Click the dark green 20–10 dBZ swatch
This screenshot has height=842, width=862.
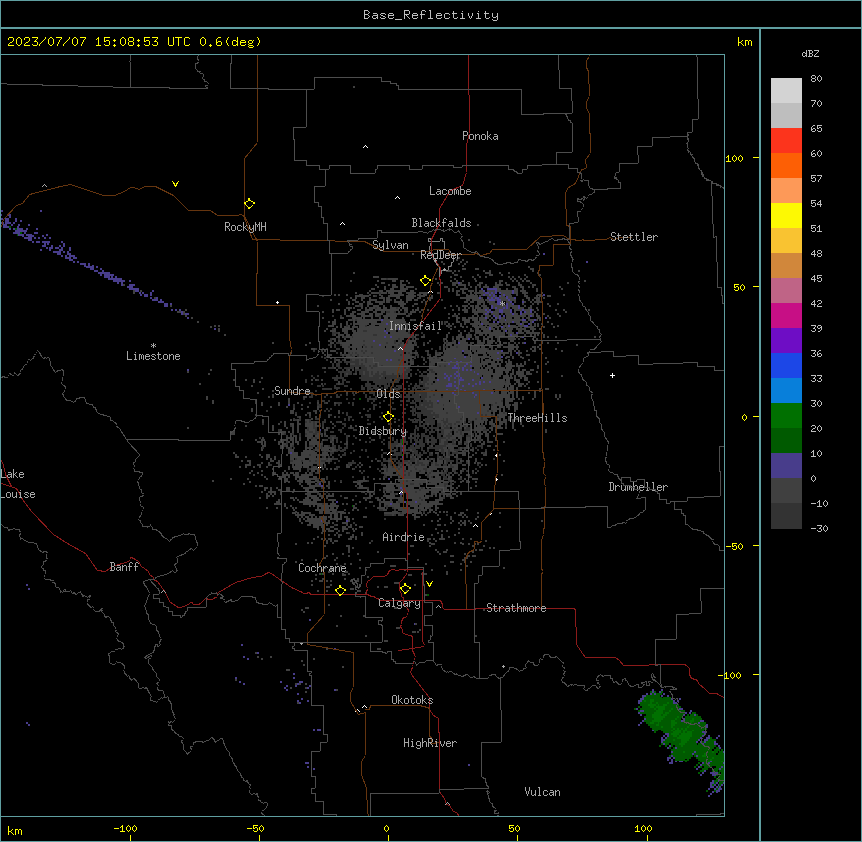click(786, 441)
